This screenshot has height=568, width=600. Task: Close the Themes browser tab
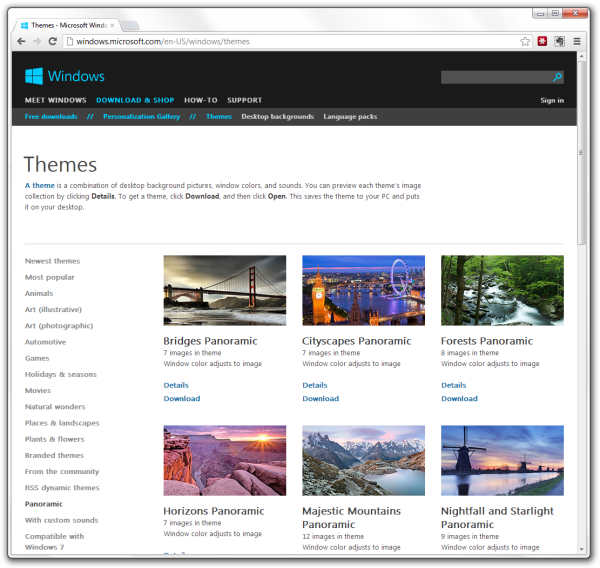pyautogui.click(x=112, y=25)
